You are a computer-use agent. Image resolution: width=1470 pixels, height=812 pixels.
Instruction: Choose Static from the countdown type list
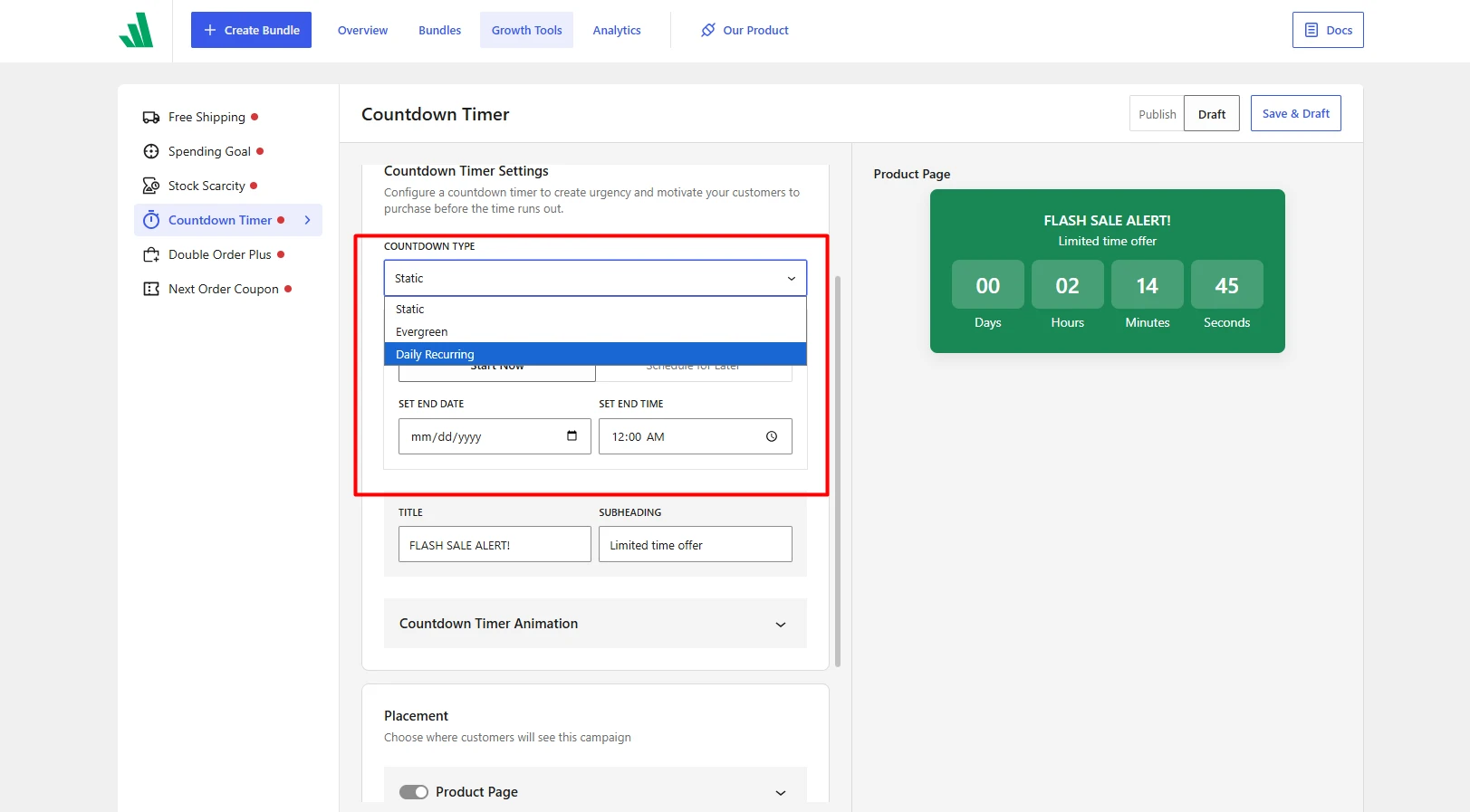tap(595, 310)
